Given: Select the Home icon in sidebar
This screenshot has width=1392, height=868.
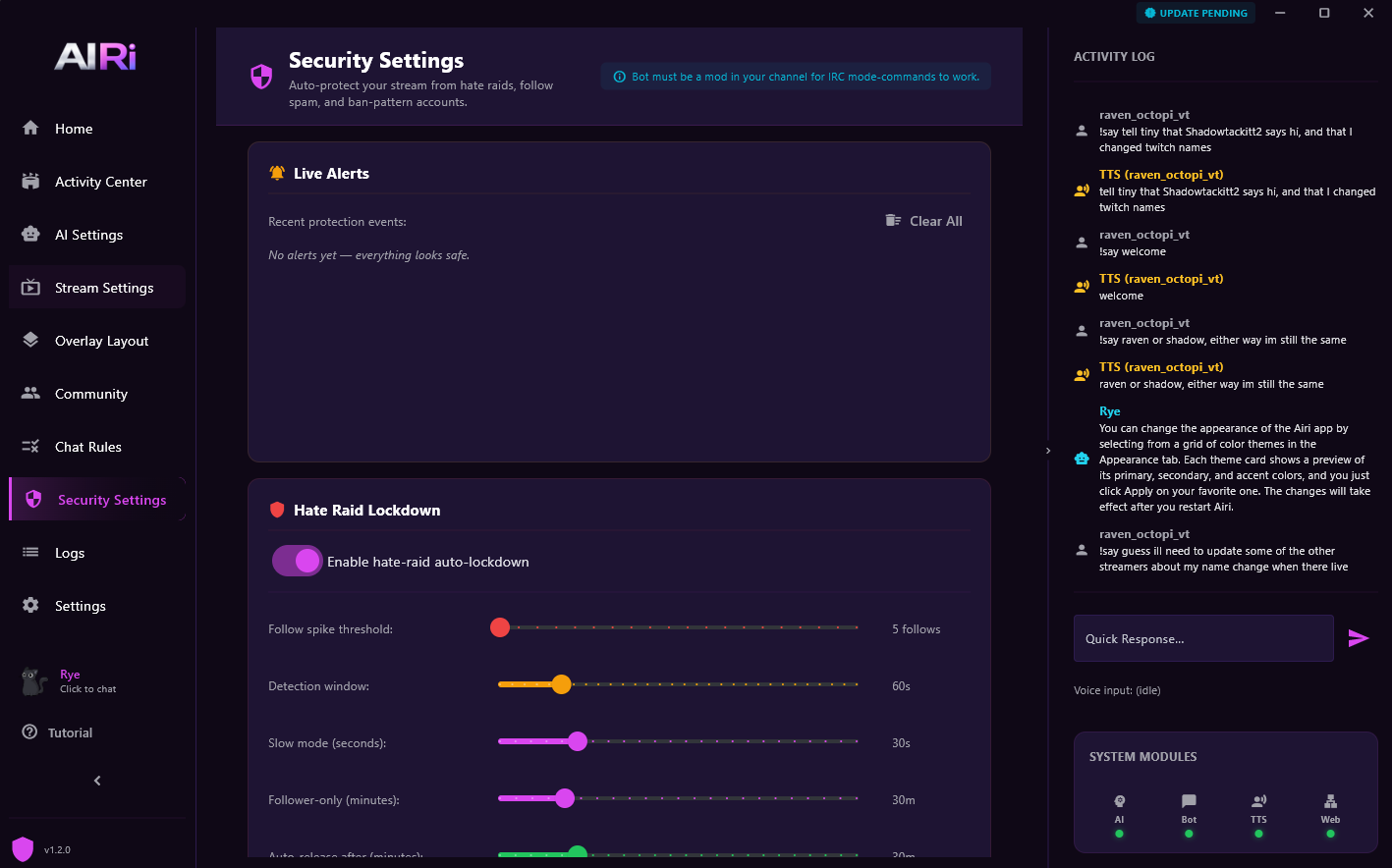Looking at the screenshot, I should coord(29,128).
